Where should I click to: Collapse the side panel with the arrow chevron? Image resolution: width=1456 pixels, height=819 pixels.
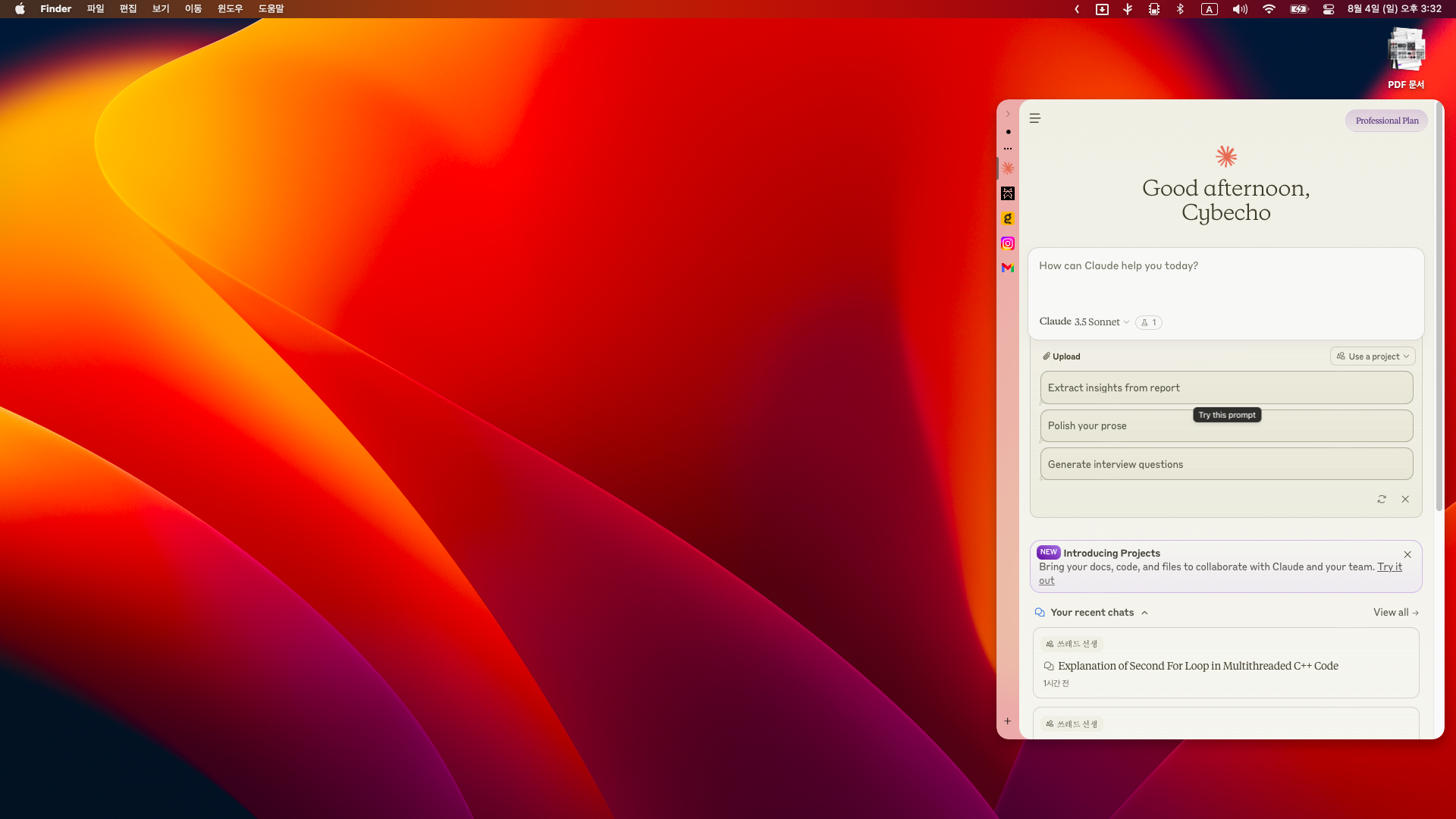[x=1008, y=114]
